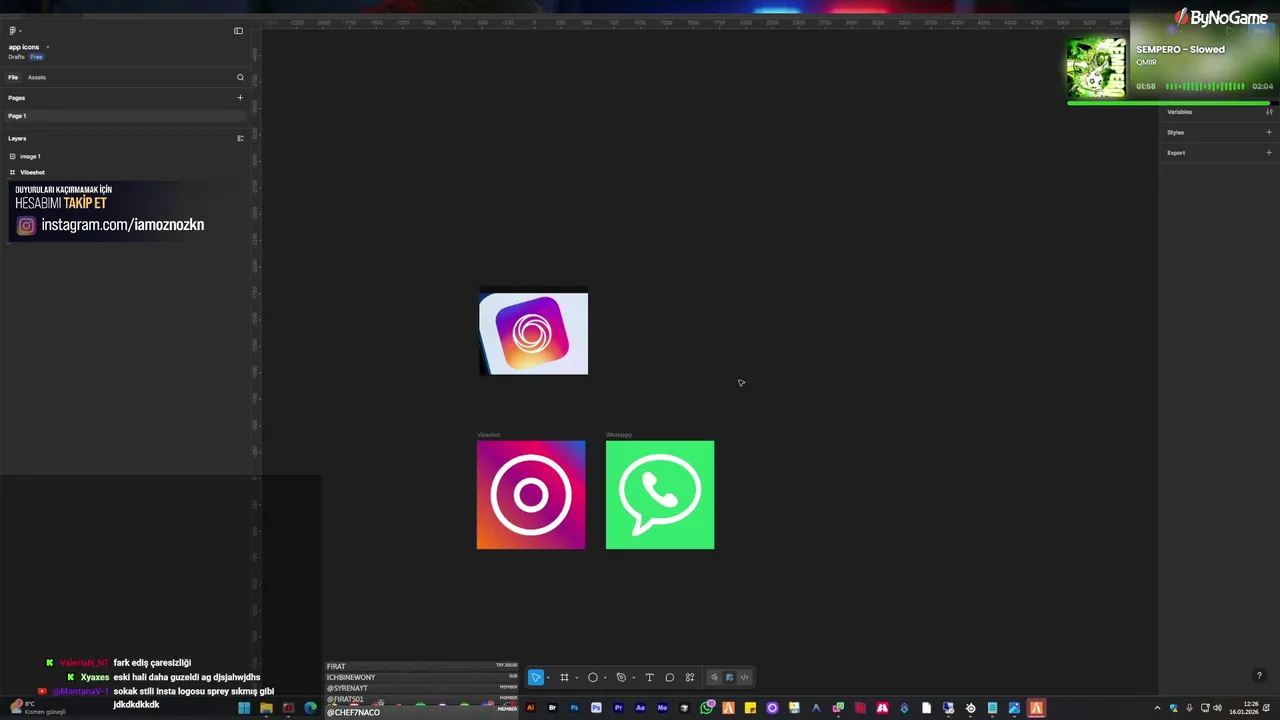Image resolution: width=1280 pixels, height=720 pixels.
Task: Show hidden system tray icons chevron
Action: tap(1158, 708)
